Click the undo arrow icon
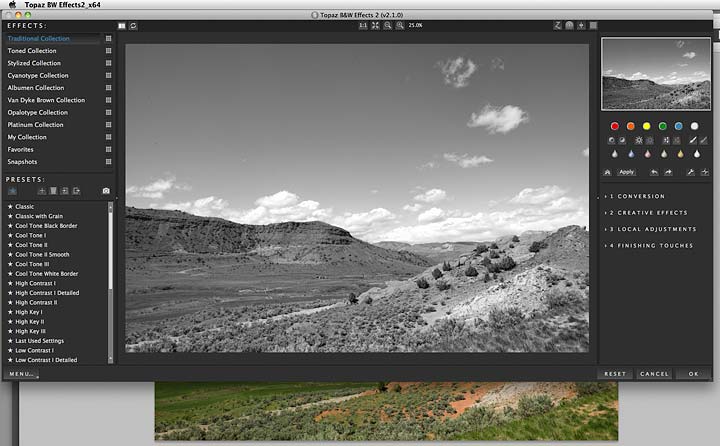The height and width of the screenshot is (446, 720). (x=654, y=172)
